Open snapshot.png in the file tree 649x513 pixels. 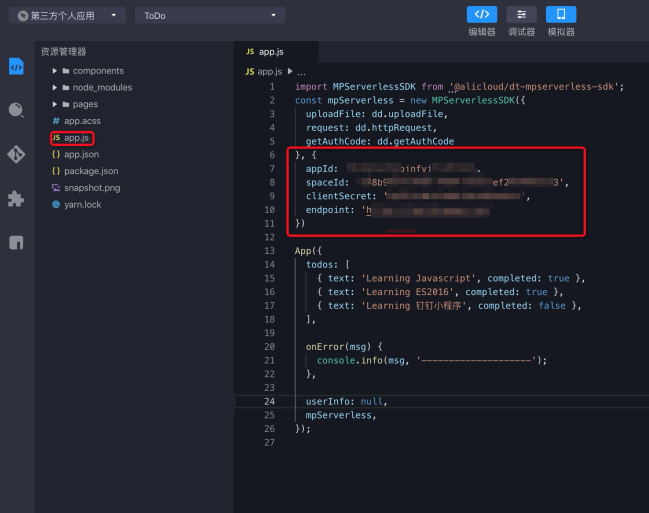(x=92, y=188)
